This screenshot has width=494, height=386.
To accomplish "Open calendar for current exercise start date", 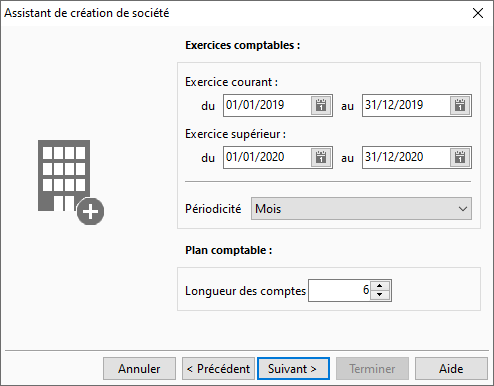I will [x=321, y=106].
